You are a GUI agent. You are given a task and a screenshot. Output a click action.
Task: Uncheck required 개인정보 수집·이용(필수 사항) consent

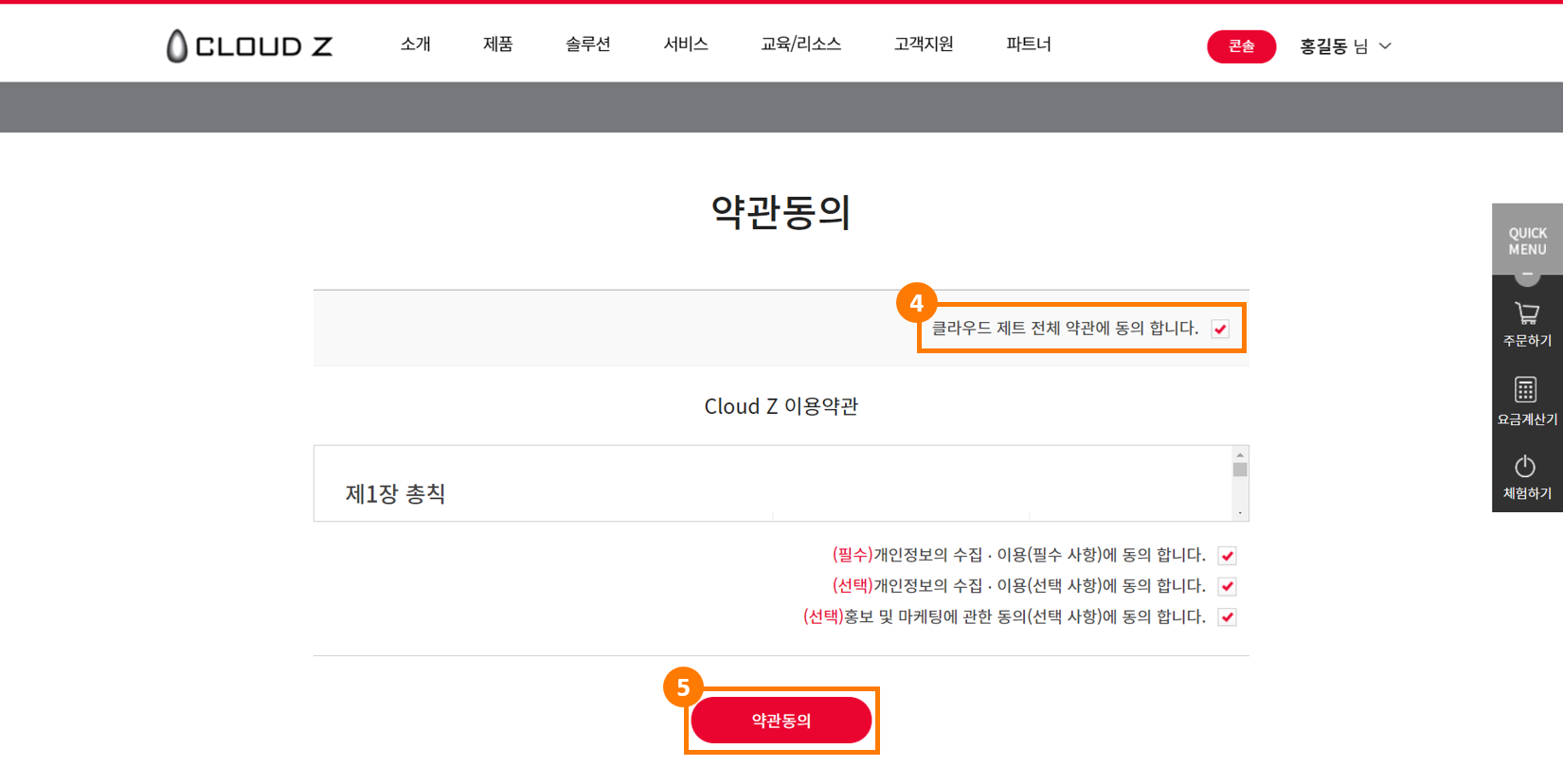[1228, 556]
